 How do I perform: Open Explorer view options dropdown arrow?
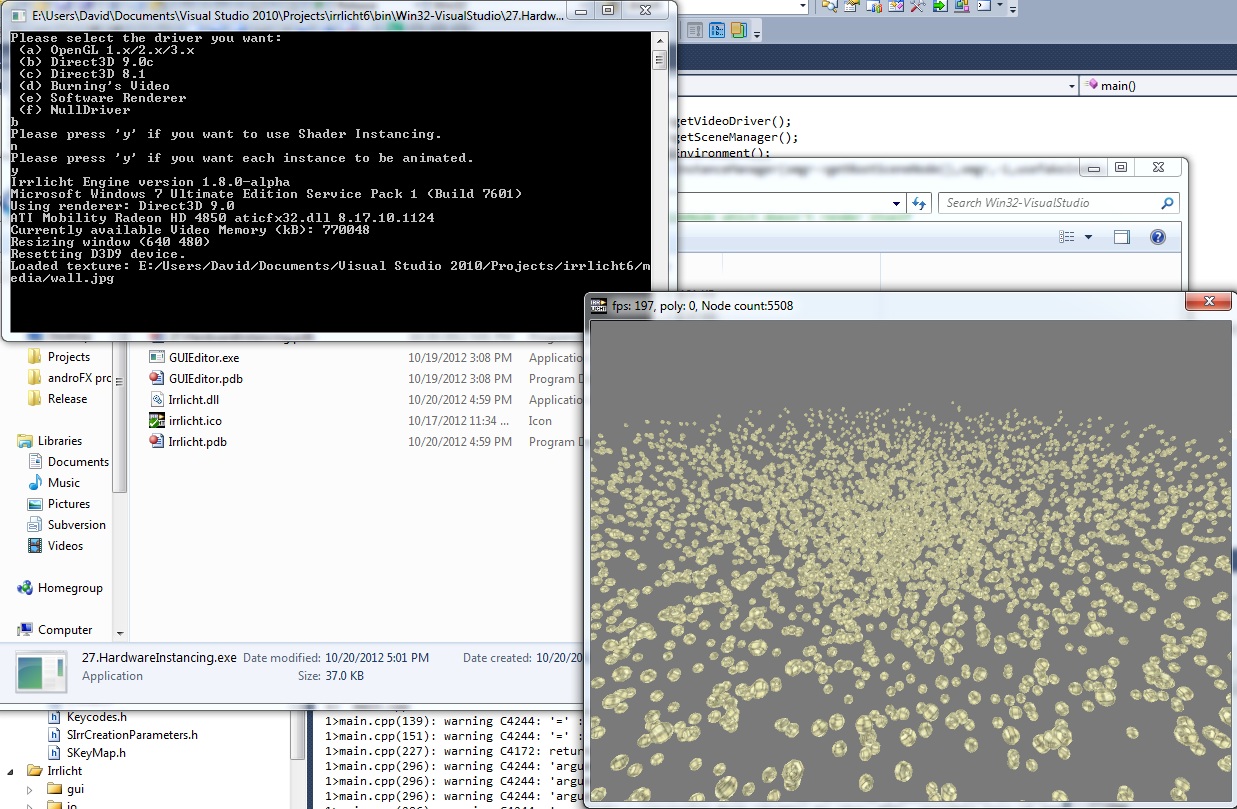coord(1088,237)
